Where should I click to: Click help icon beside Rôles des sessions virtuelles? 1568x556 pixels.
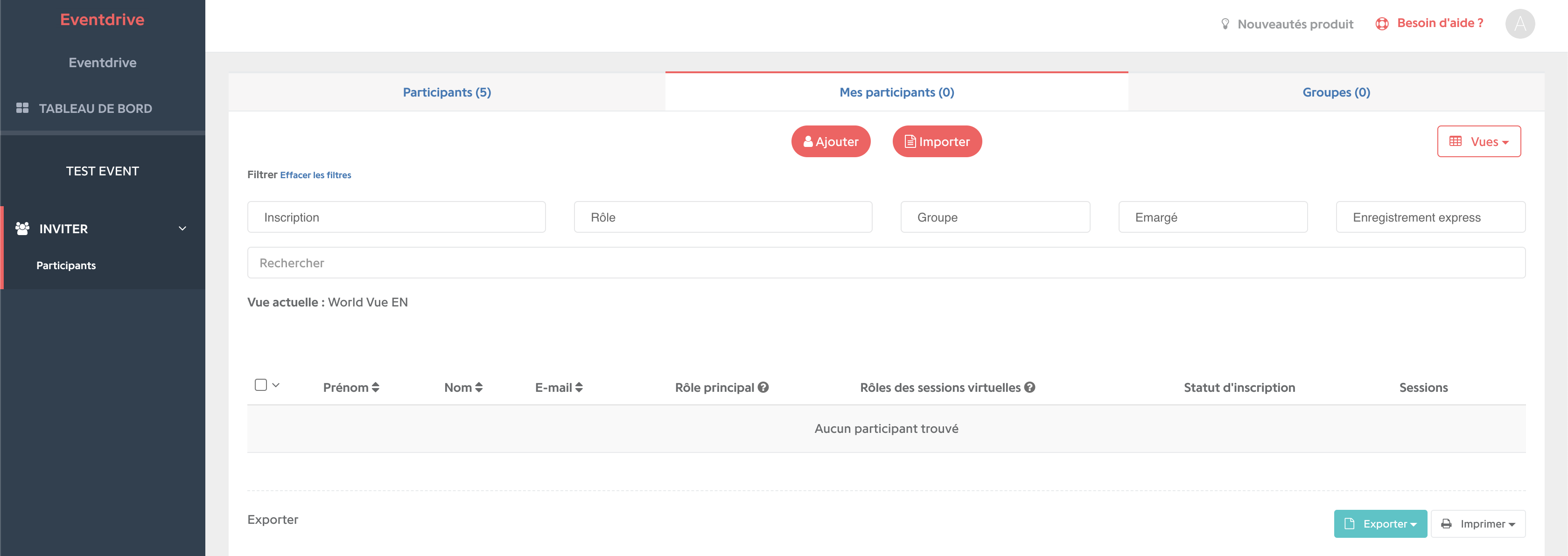[x=1030, y=387]
